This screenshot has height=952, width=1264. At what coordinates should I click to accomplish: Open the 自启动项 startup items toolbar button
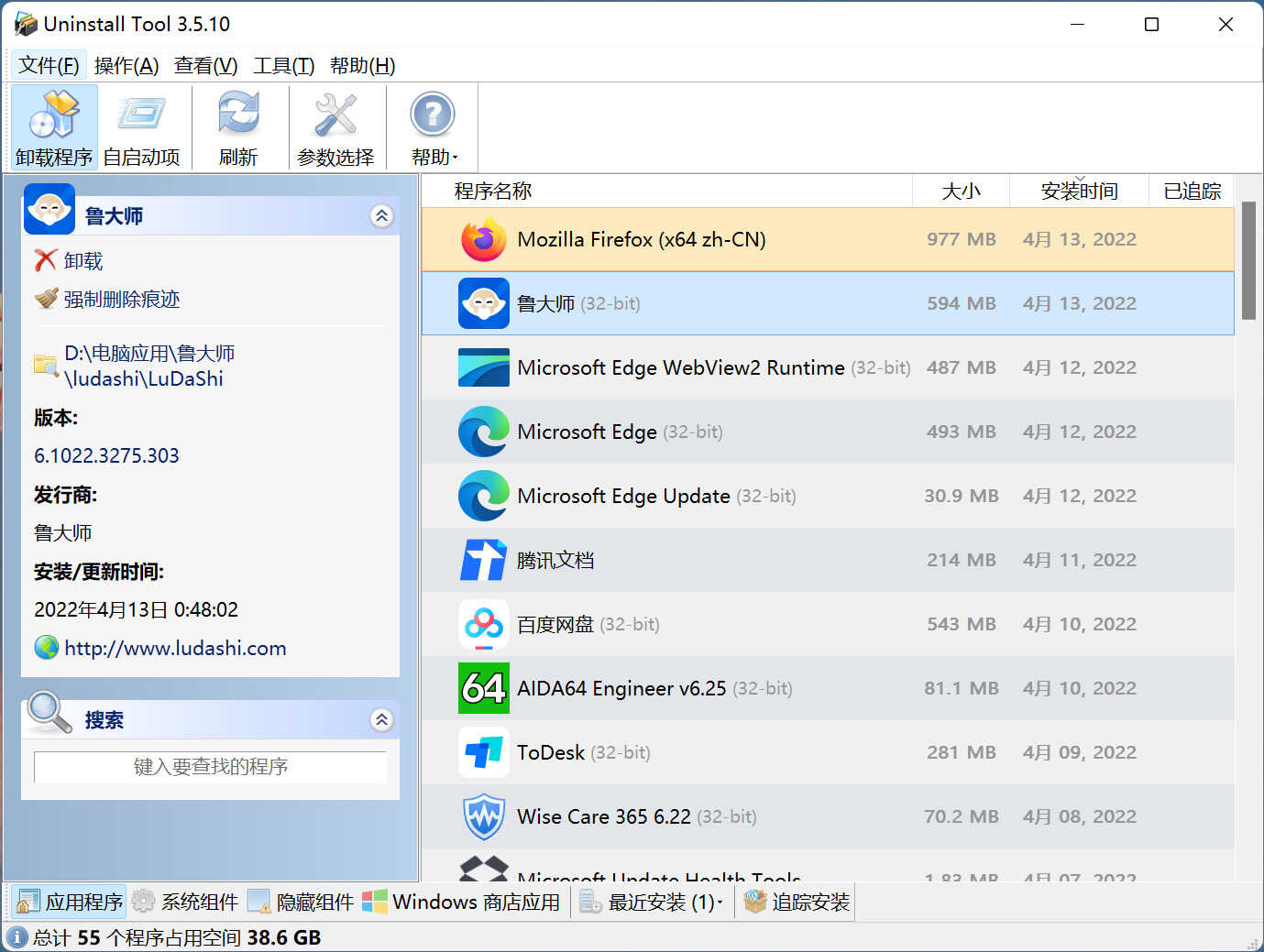tap(141, 127)
